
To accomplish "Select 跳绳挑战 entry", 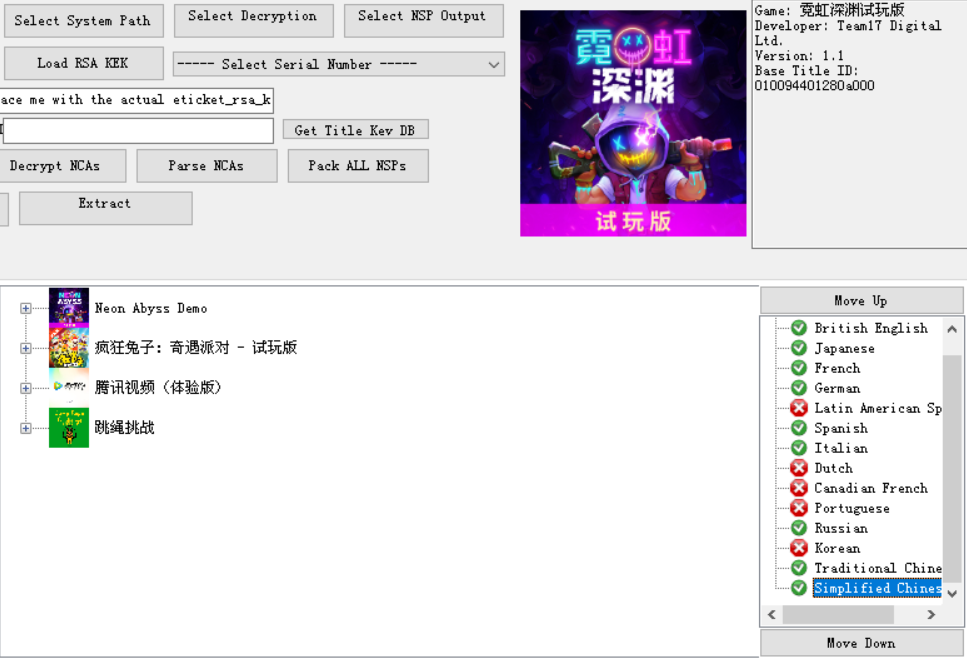I will click(124, 427).
